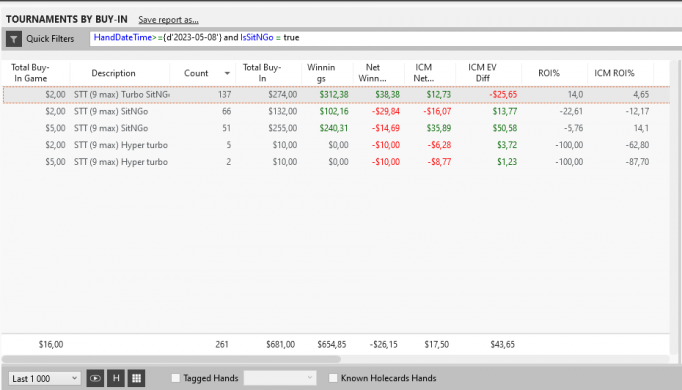Click the -$26,15 net winnings total
Screen dimensions: 682x390
[384, 344]
